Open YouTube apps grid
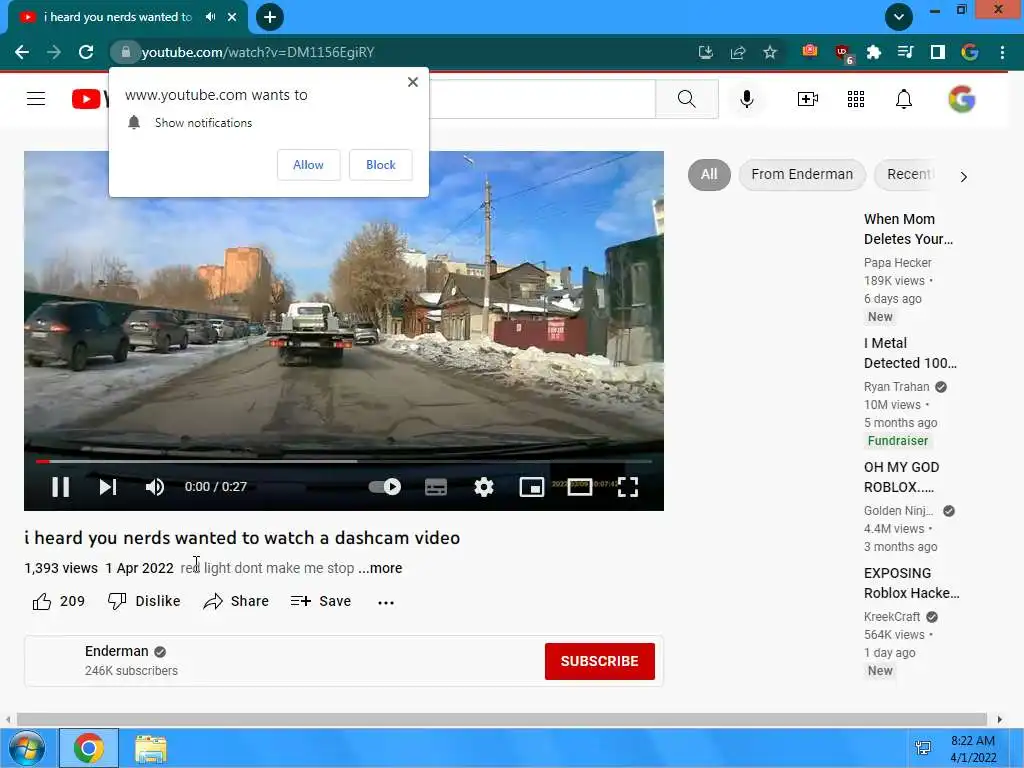This screenshot has width=1024, height=768. (856, 99)
